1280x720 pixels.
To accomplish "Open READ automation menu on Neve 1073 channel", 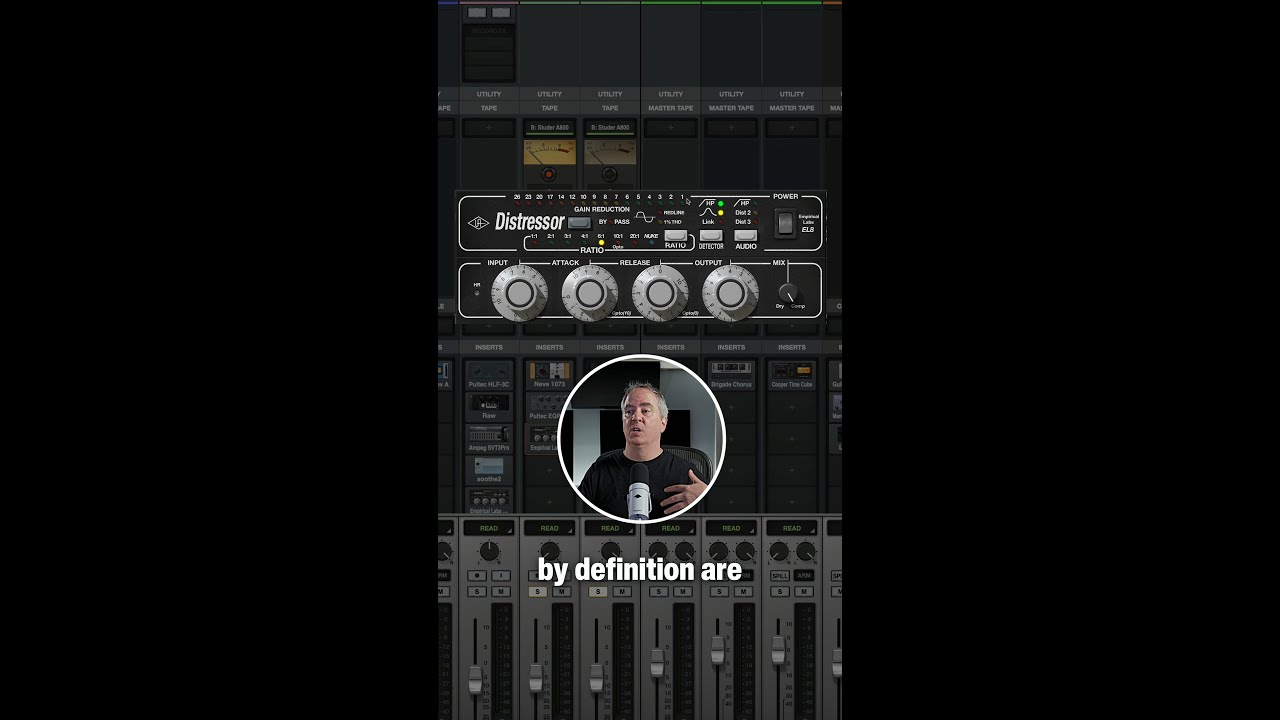I will (x=549, y=528).
